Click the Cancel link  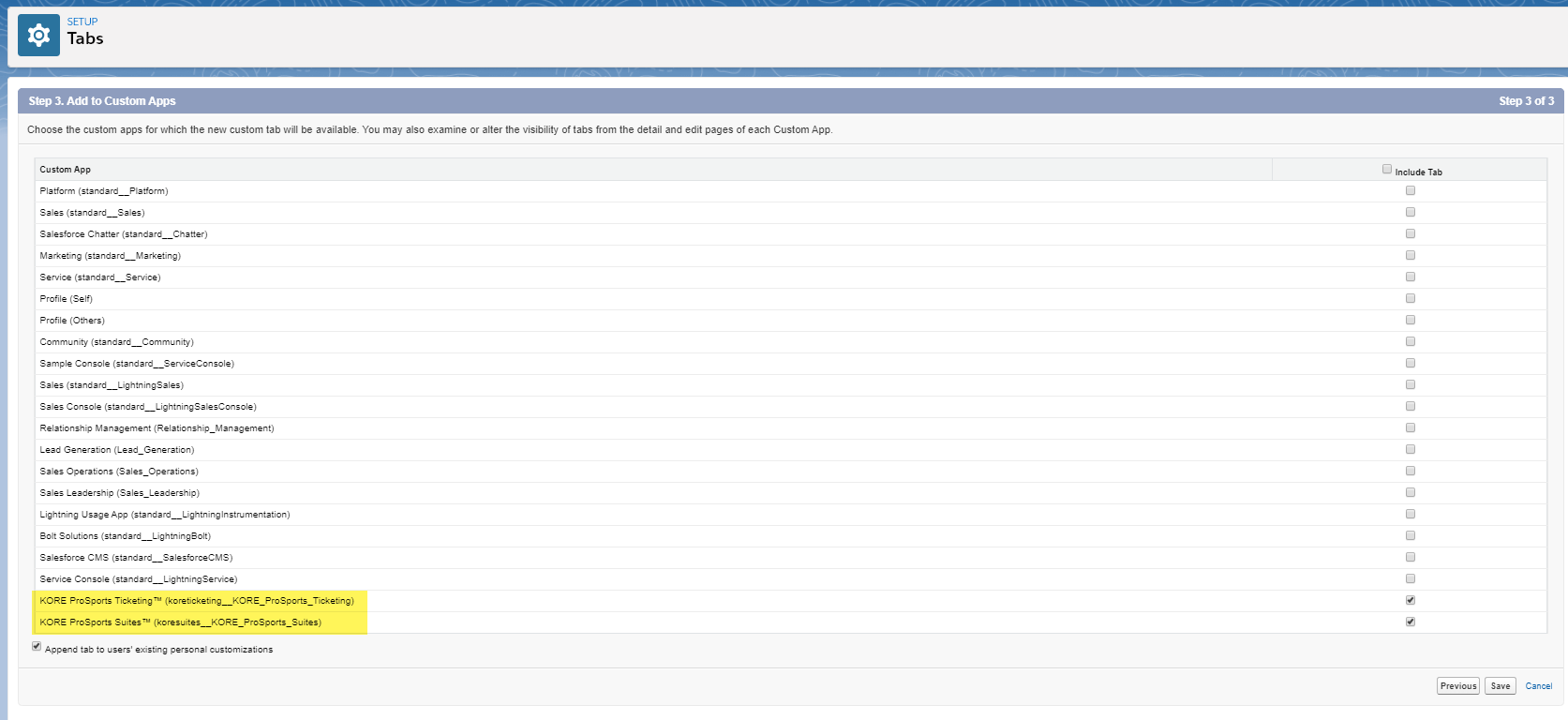pos(1538,686)
